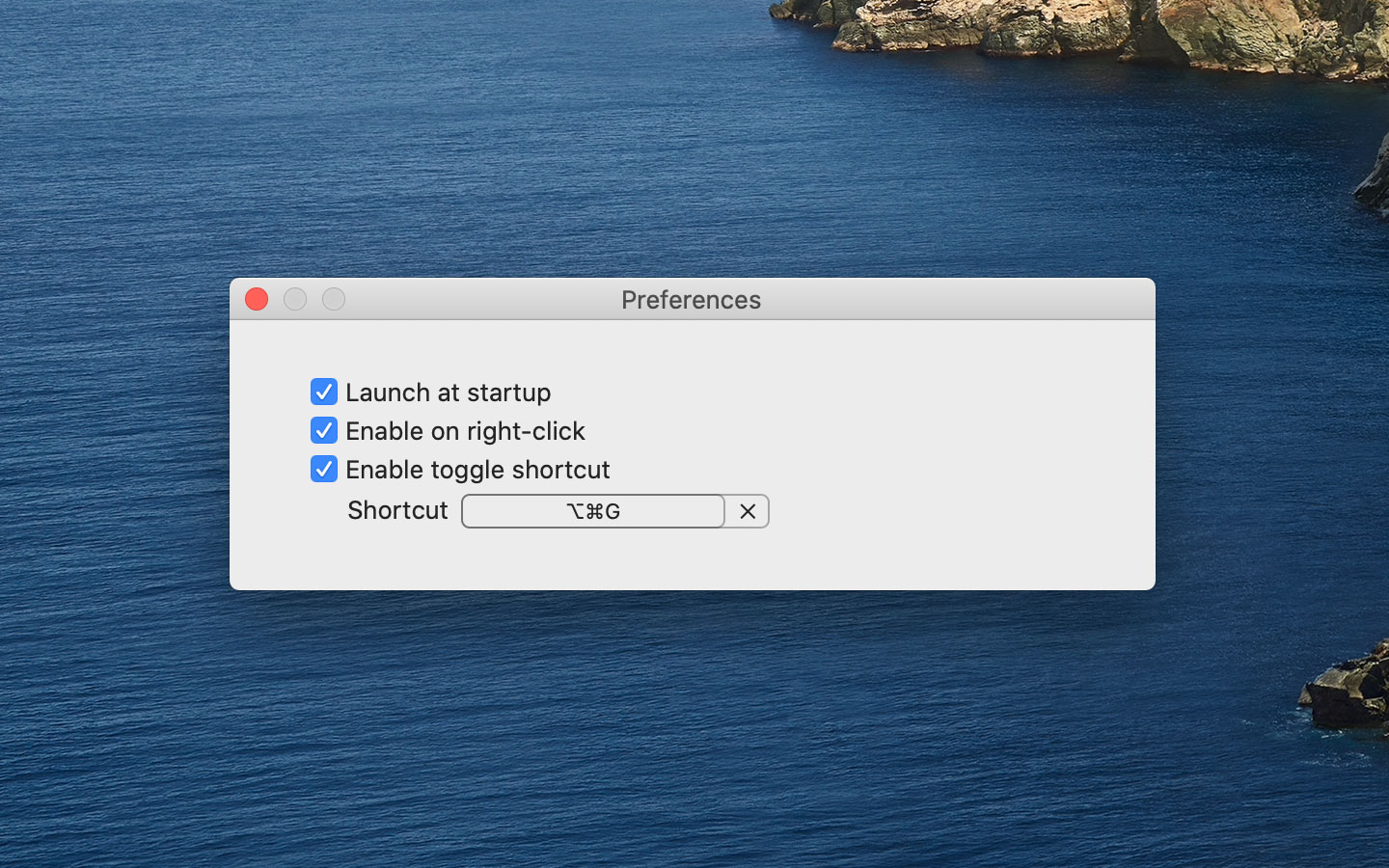The width and height of the screenshot is (1389, 868).
Task: Click the shortcut recorder field showing ⌥⌘G
Action: coord(593,511)
